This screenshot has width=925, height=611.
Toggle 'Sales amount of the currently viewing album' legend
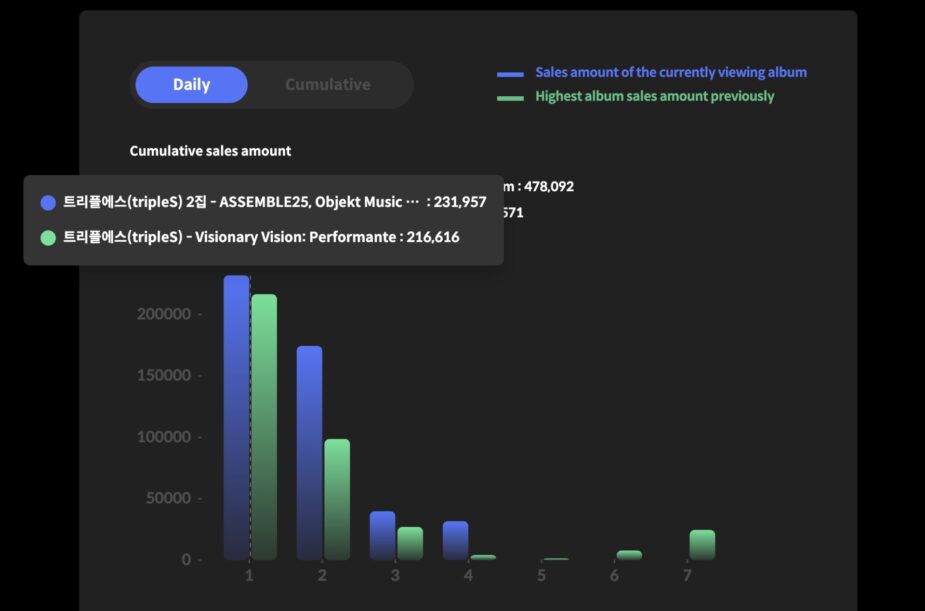[670, 73]
